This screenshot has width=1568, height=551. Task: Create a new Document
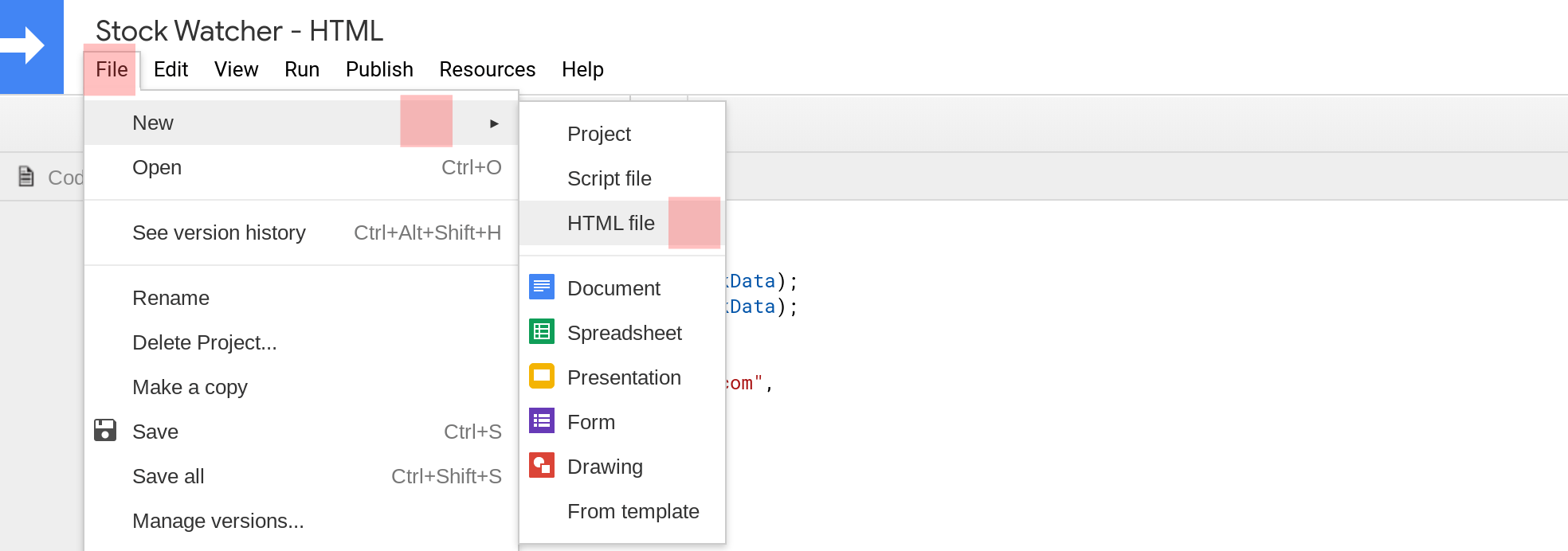[622, 288]
